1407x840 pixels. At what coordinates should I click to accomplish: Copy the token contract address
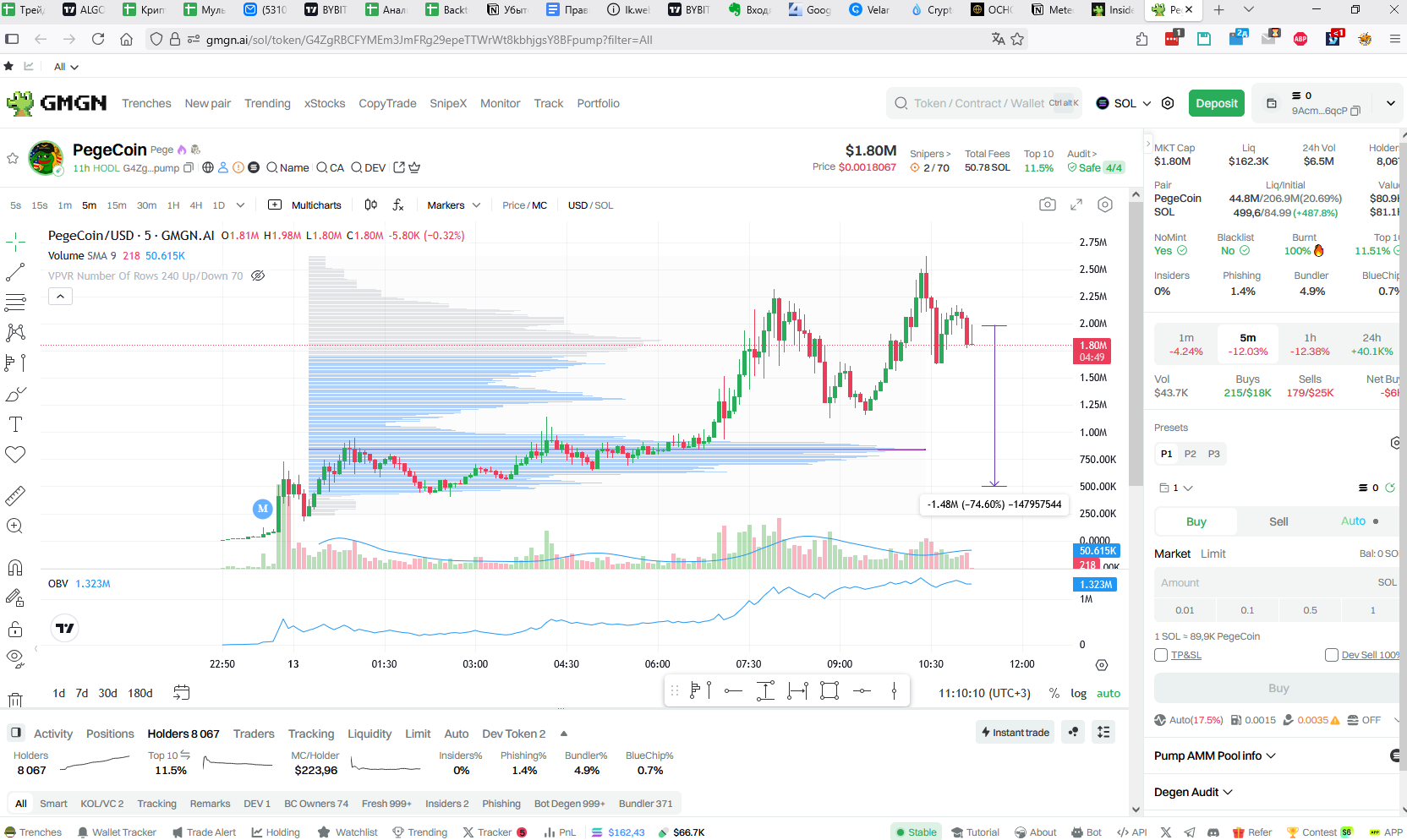point(189,167)
